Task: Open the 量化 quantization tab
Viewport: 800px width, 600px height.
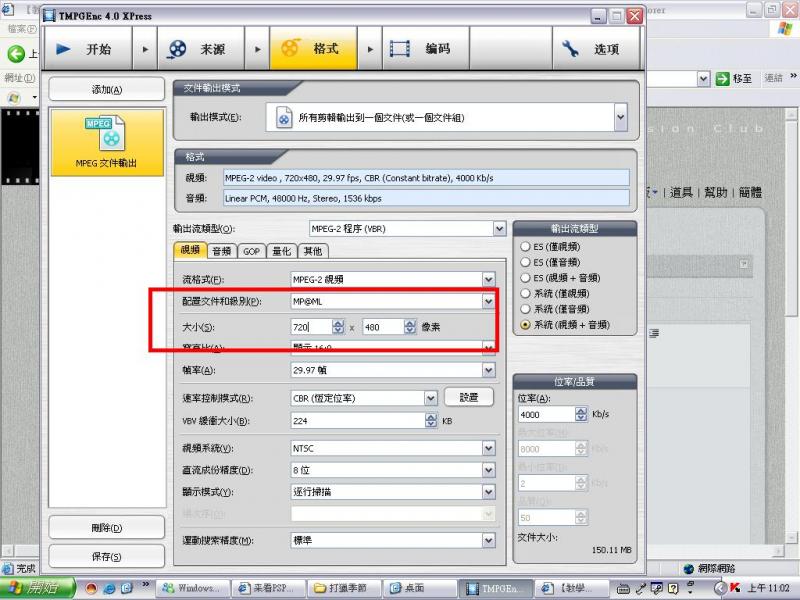Action: pyautogui.click(x=281, y=251)
